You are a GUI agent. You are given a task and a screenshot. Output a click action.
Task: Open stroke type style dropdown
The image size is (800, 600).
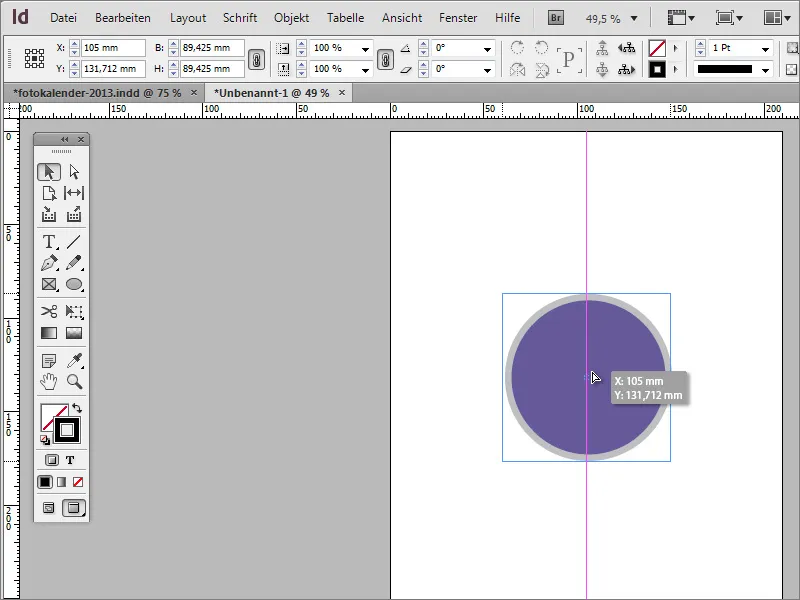[765, 70]
